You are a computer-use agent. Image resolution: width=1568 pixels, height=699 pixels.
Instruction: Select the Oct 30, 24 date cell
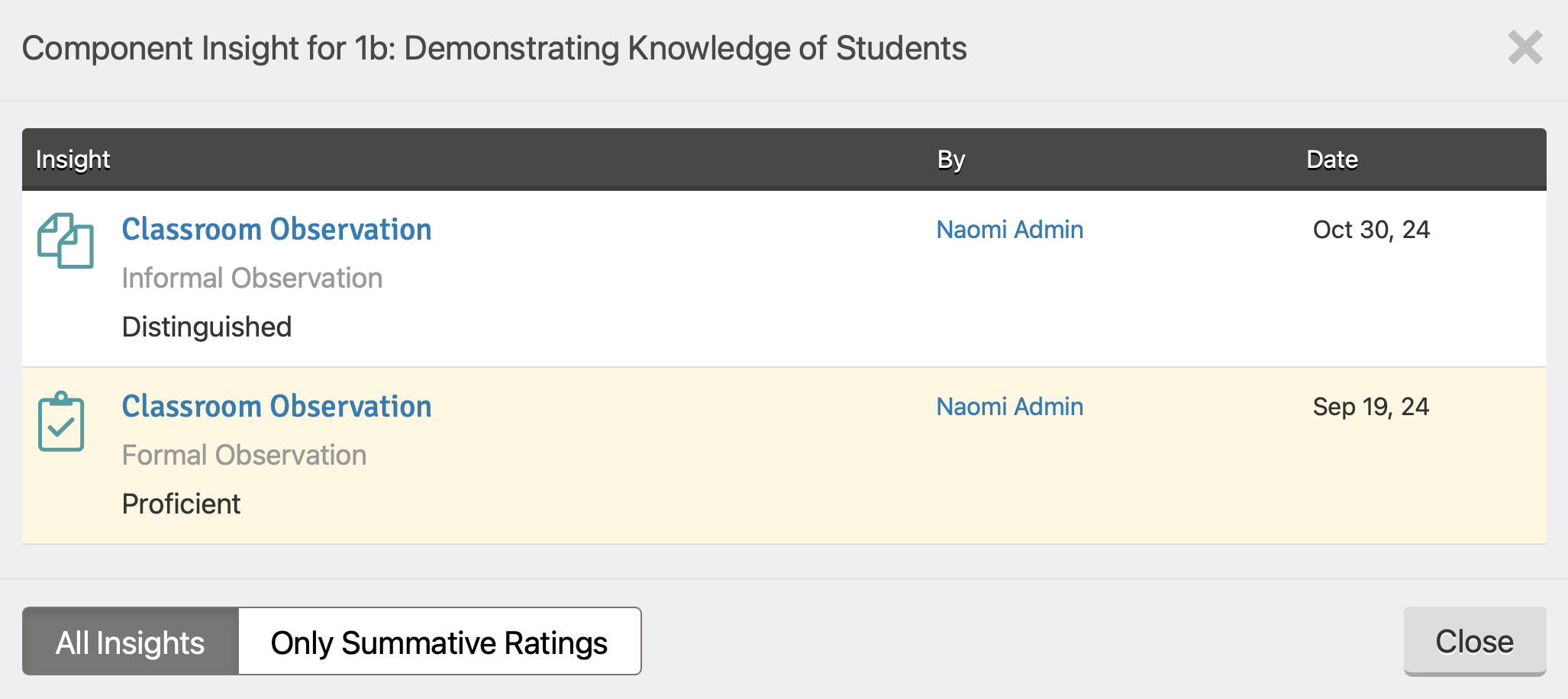(1371, 230)
